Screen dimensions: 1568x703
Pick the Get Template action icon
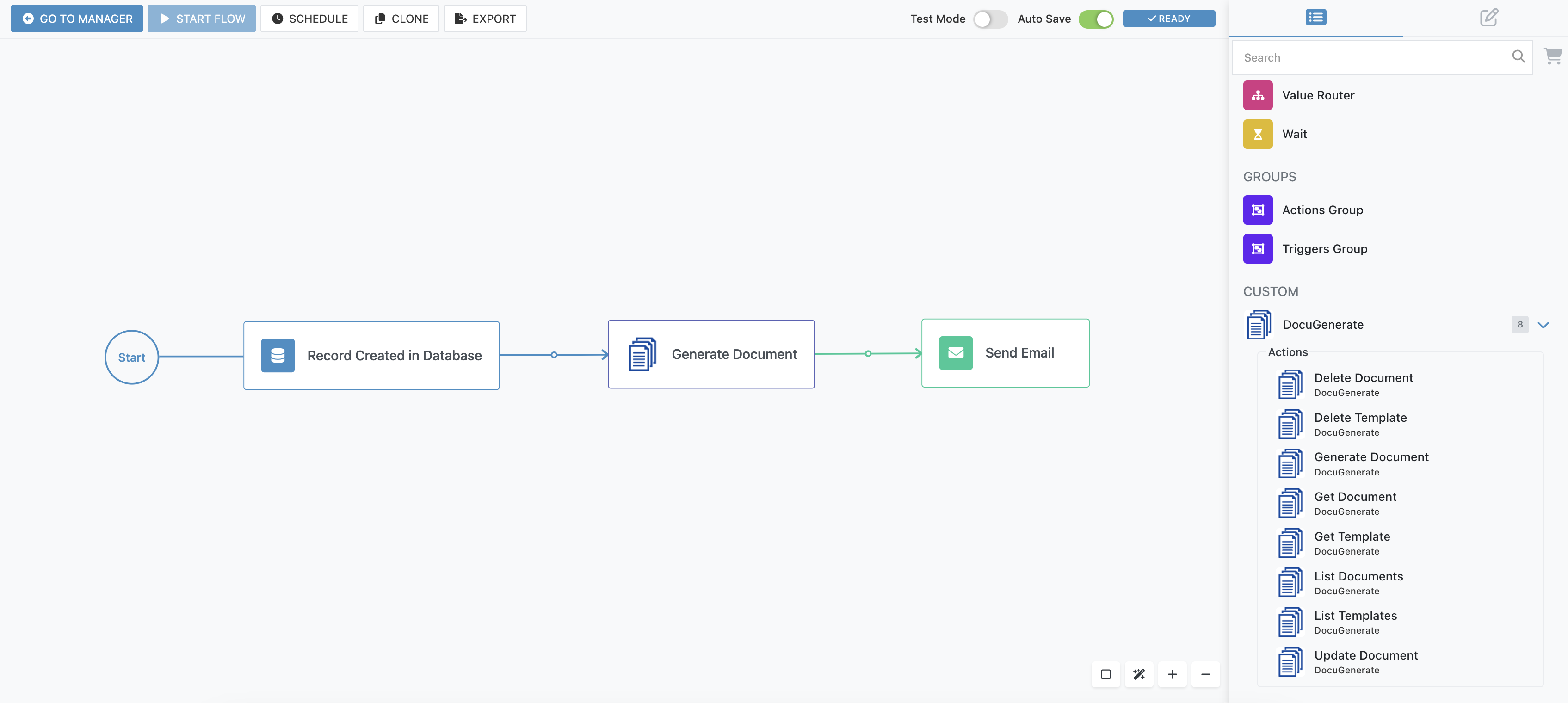pyautogui.click(x=1290, y=543)
